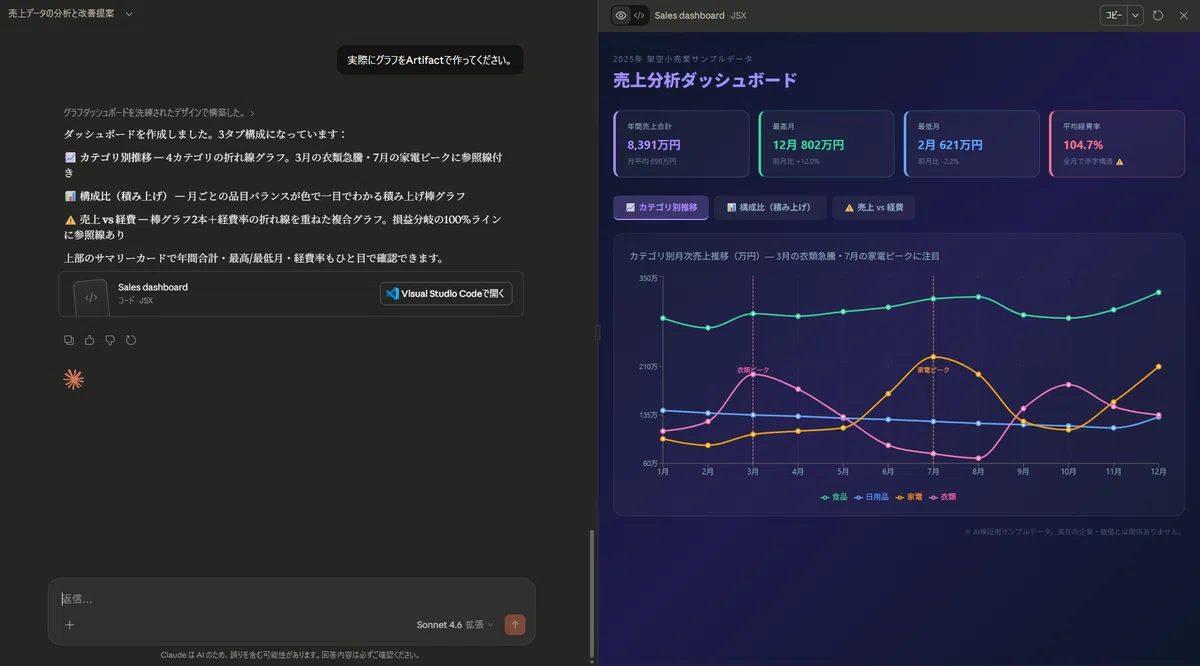Image resolution: width=1200 pixels, height=666 pixels.
Task: Click the panel divider resize handle
Action: [x=597, y=332]
